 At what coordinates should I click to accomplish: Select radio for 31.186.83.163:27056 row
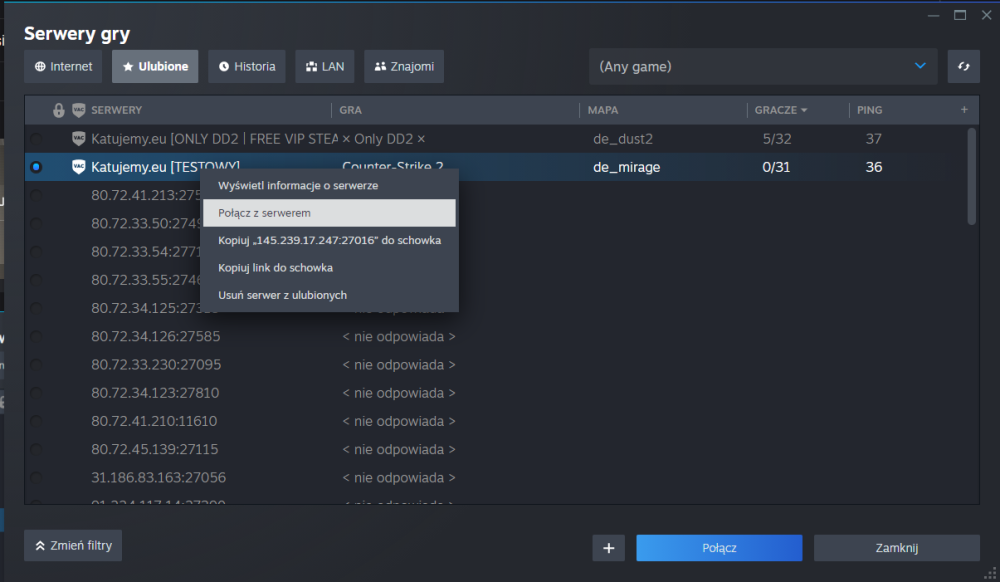tap(36, 477)
